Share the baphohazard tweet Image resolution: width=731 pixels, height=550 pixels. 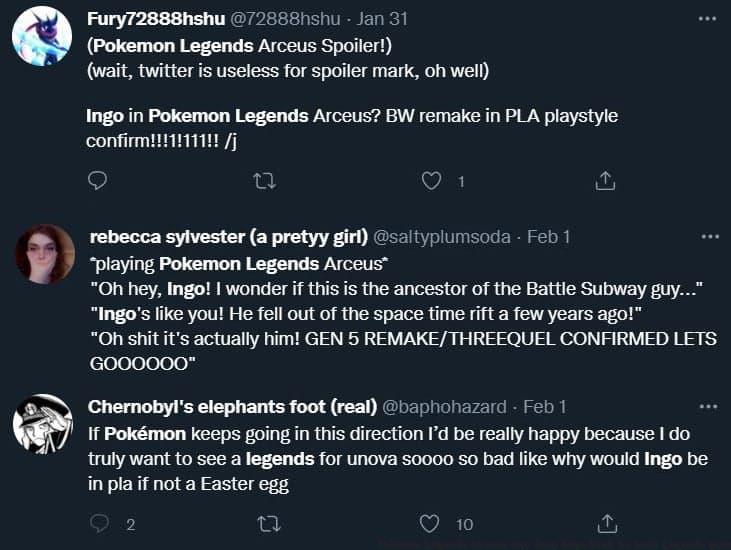tap(605, 523)
